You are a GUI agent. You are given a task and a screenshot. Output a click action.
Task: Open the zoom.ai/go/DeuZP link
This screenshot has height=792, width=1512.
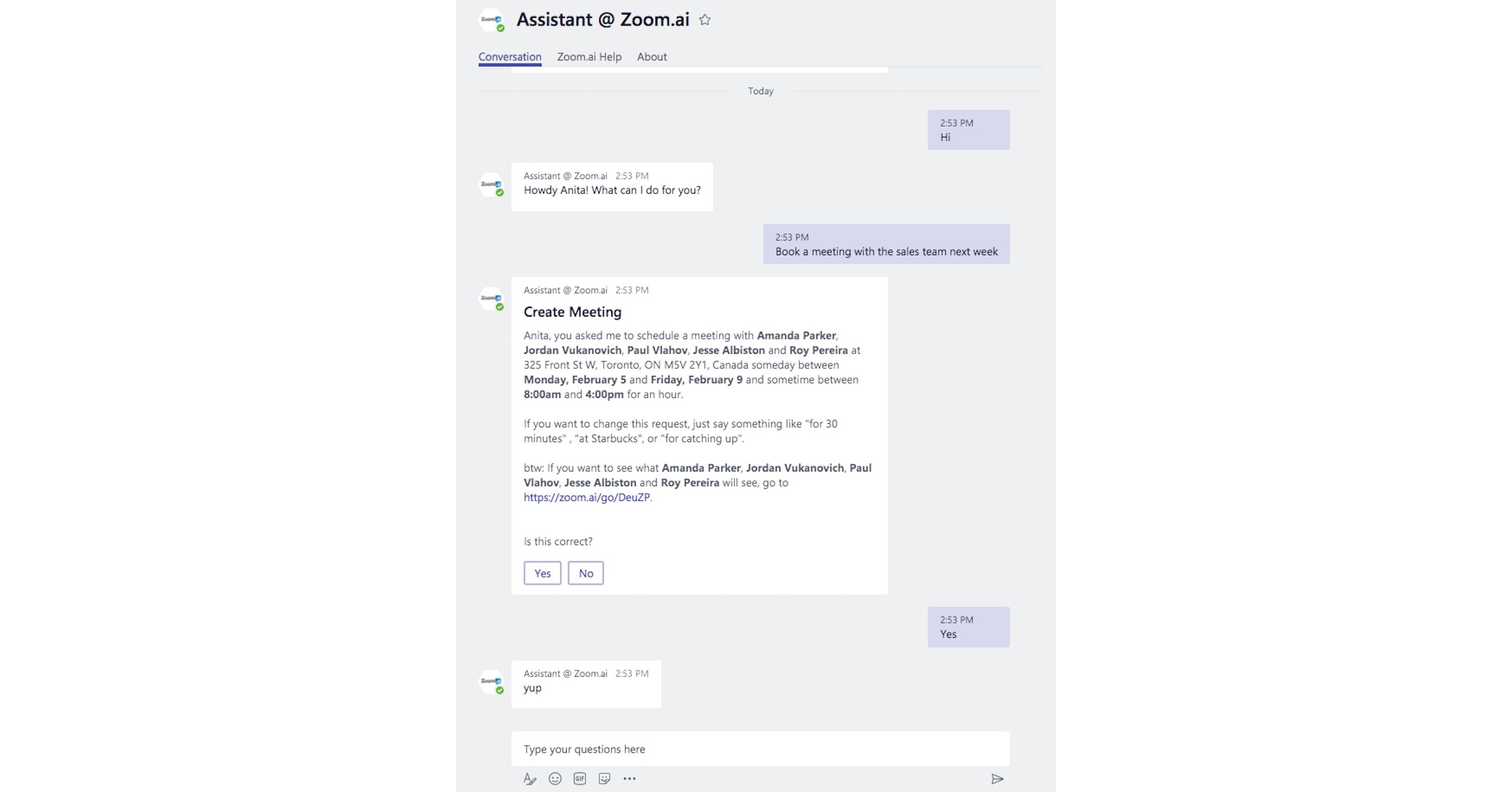586,497
